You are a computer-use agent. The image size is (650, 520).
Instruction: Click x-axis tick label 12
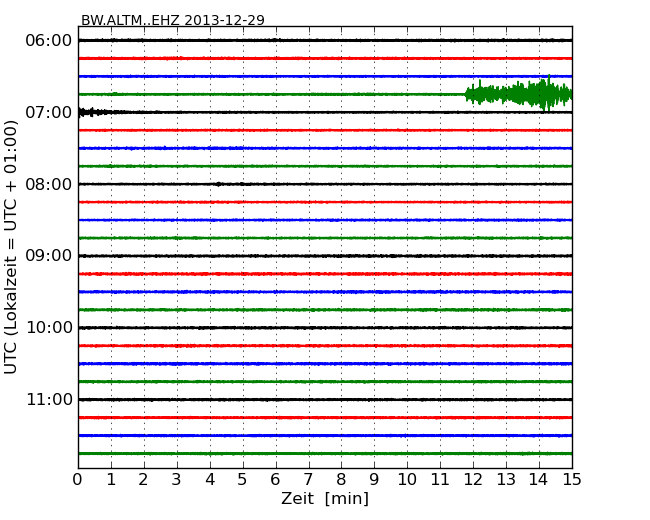pos(473,480)
